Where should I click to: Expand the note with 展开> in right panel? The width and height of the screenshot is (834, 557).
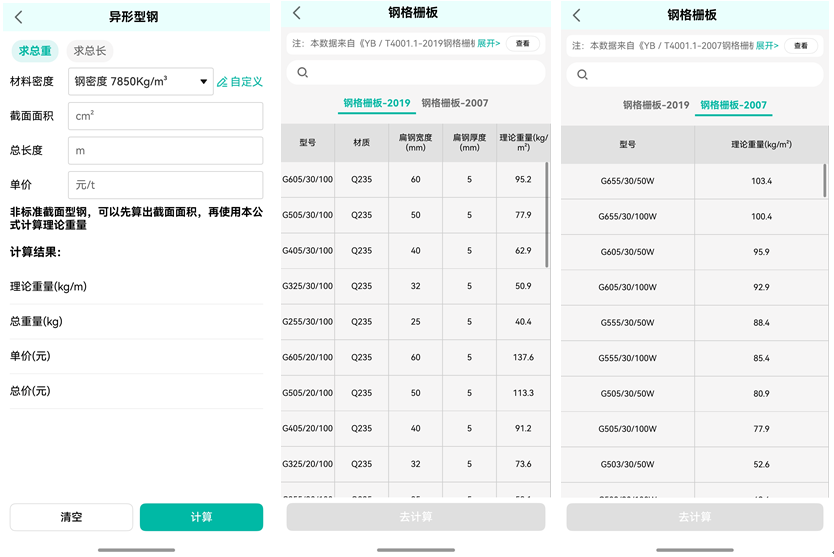[x=767, y=45]
